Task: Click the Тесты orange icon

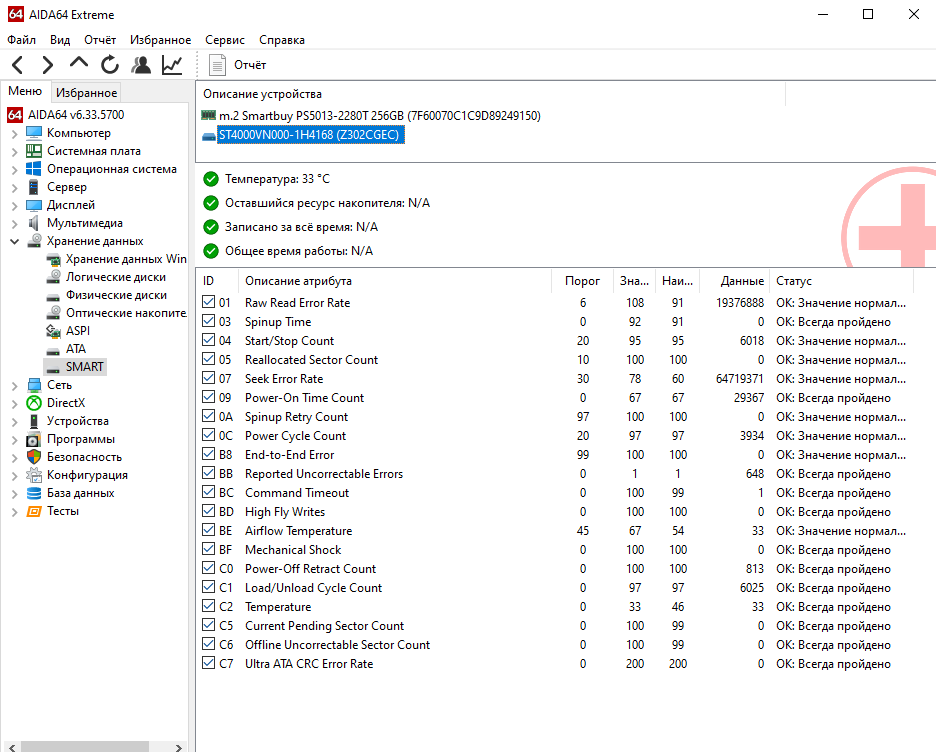Action: (x=34, y=511)
